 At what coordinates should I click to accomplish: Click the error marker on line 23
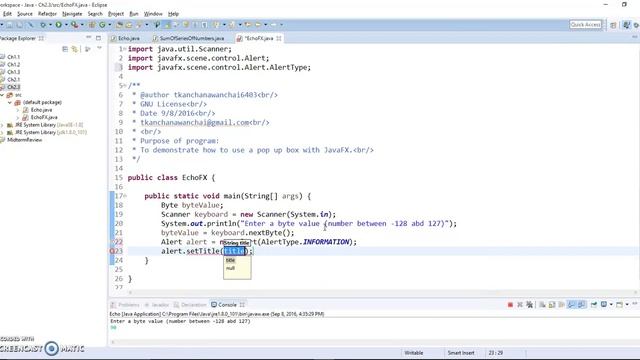tap(112, 251)
